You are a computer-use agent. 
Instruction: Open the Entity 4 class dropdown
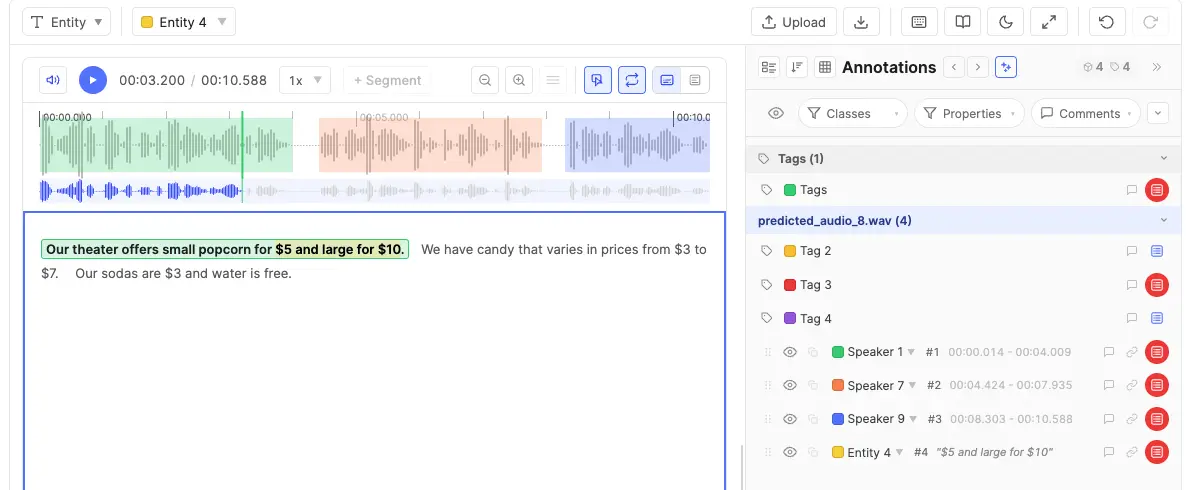[184, 22]
